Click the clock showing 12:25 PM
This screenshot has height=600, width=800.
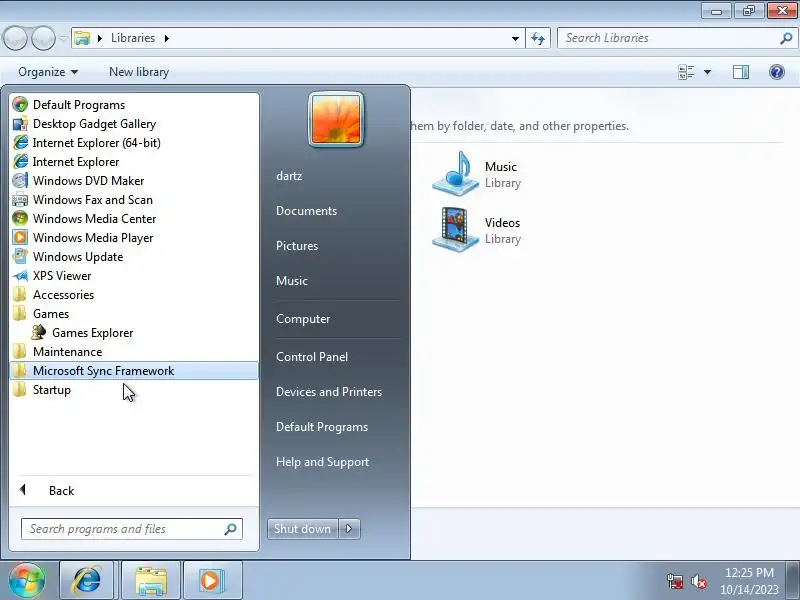click(749, 572)
